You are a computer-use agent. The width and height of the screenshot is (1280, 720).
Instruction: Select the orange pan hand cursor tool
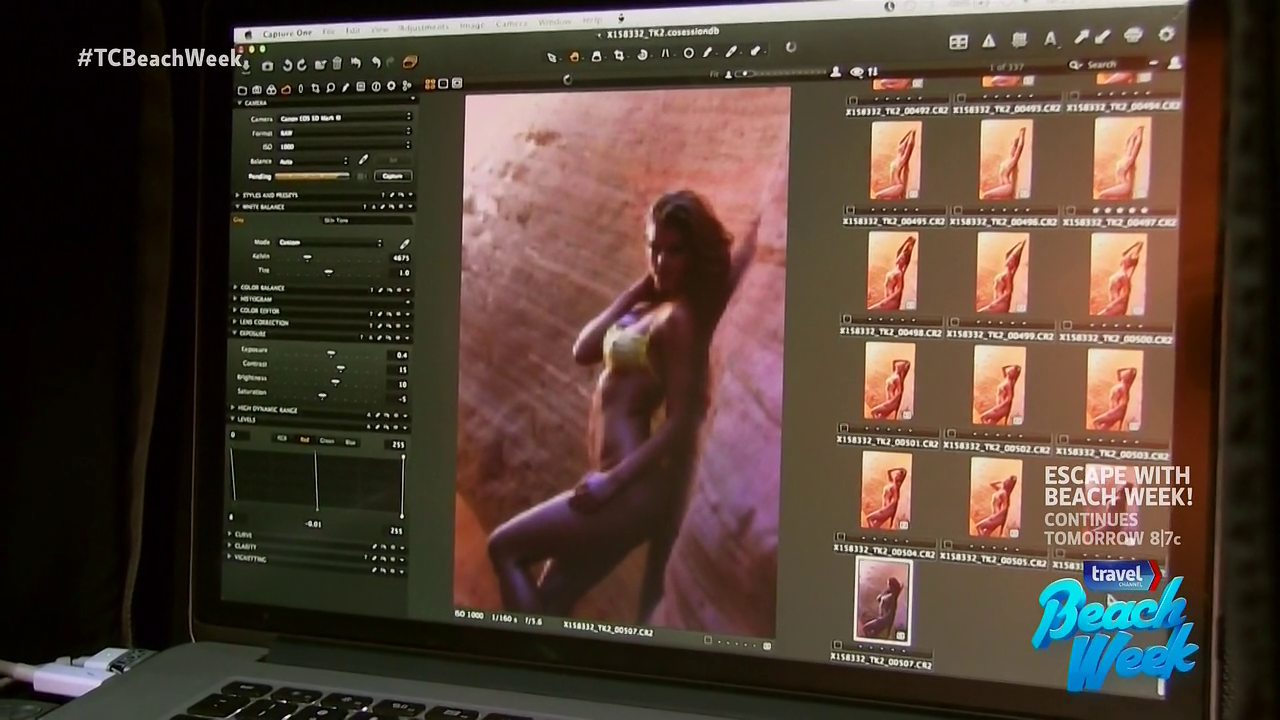pyautogui.click(x=574, y=56)
